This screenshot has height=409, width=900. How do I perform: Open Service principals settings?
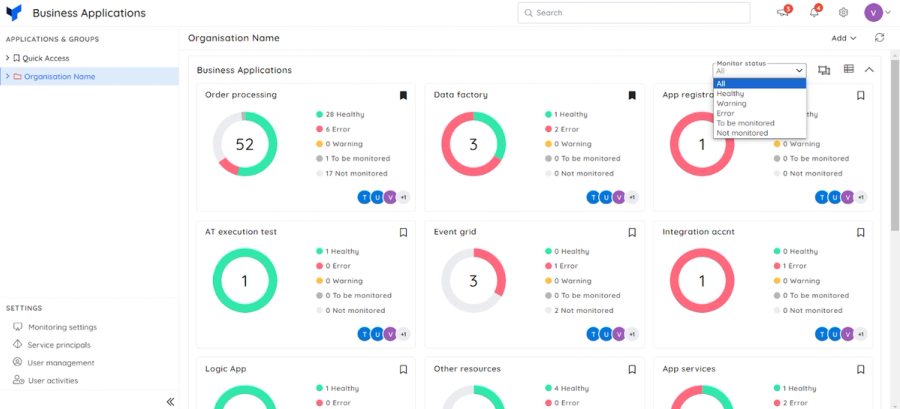pos(59,345)
